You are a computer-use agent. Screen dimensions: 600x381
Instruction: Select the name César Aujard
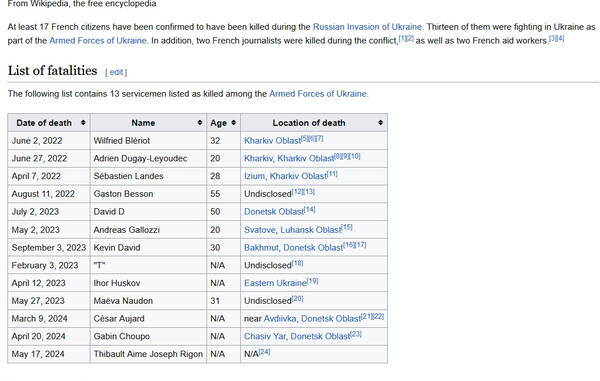119,318
